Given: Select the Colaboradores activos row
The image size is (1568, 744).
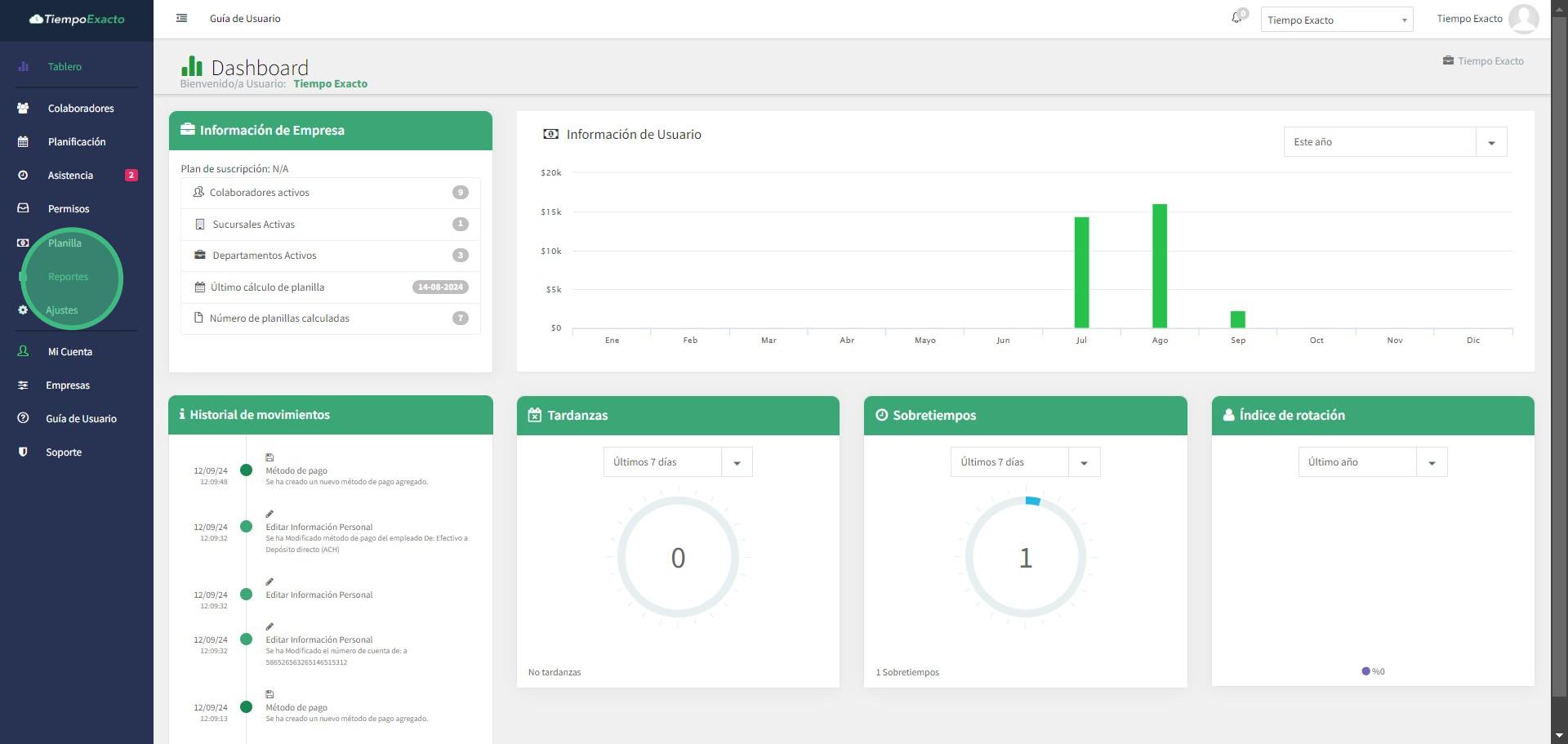Looking at the screenshot, I should 330,193.
